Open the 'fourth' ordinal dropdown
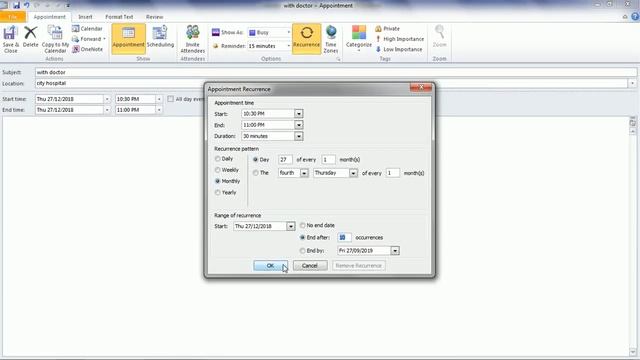 pyautogui.click(x=304, y=173)
